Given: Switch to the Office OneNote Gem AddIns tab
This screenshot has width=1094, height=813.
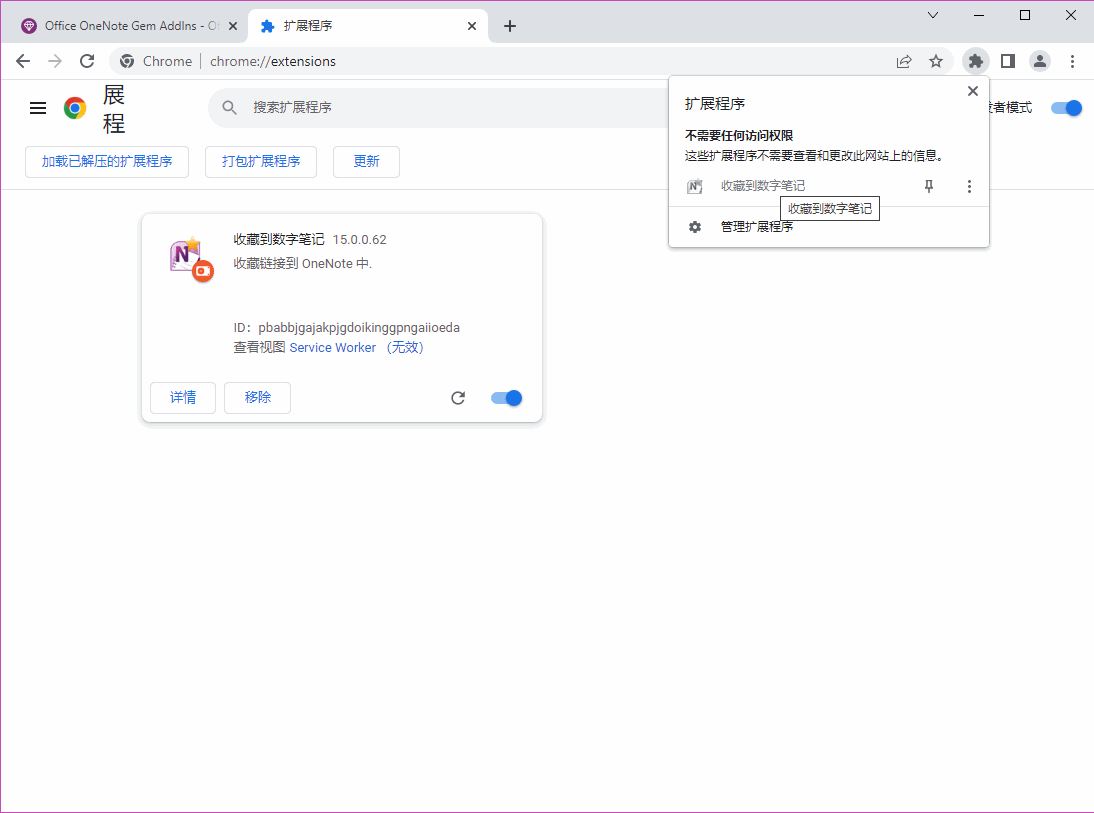Looking at the screenshot, I should [x=130, y=26].
